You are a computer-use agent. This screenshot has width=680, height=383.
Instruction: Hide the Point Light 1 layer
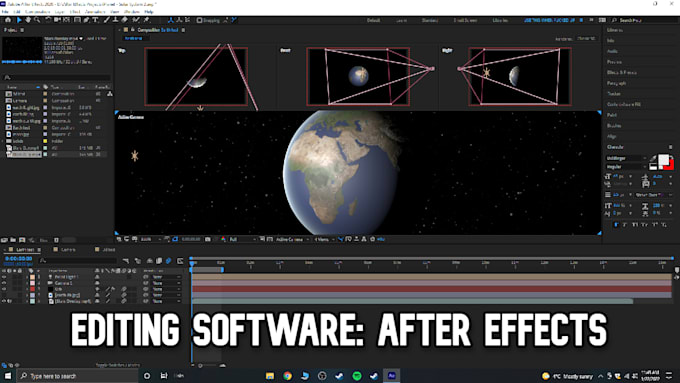point(4,277)
